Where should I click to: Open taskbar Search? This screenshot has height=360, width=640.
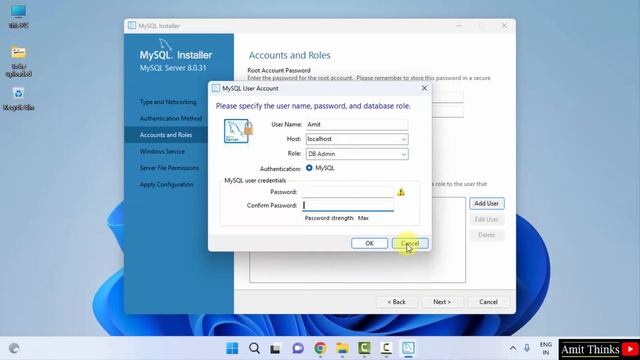coord(254,348)
